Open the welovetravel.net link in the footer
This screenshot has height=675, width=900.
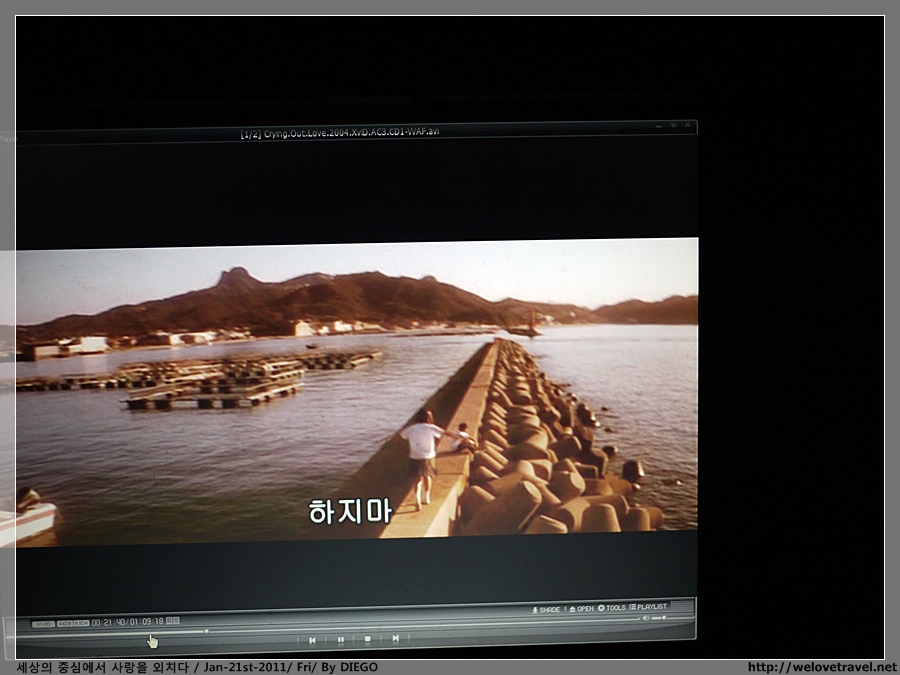[821, 667]
